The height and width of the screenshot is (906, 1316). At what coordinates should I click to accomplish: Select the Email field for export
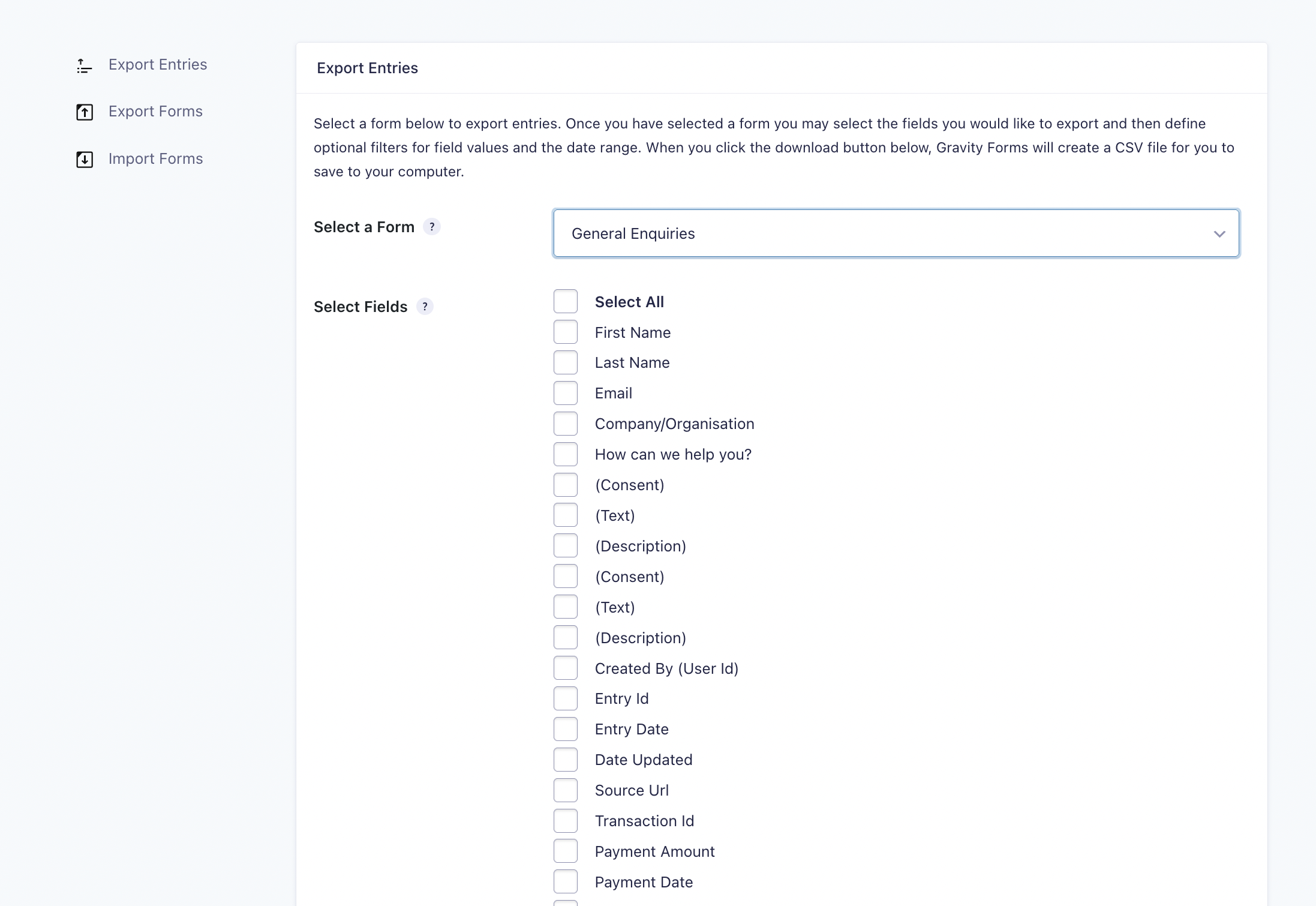coord(565,393)
